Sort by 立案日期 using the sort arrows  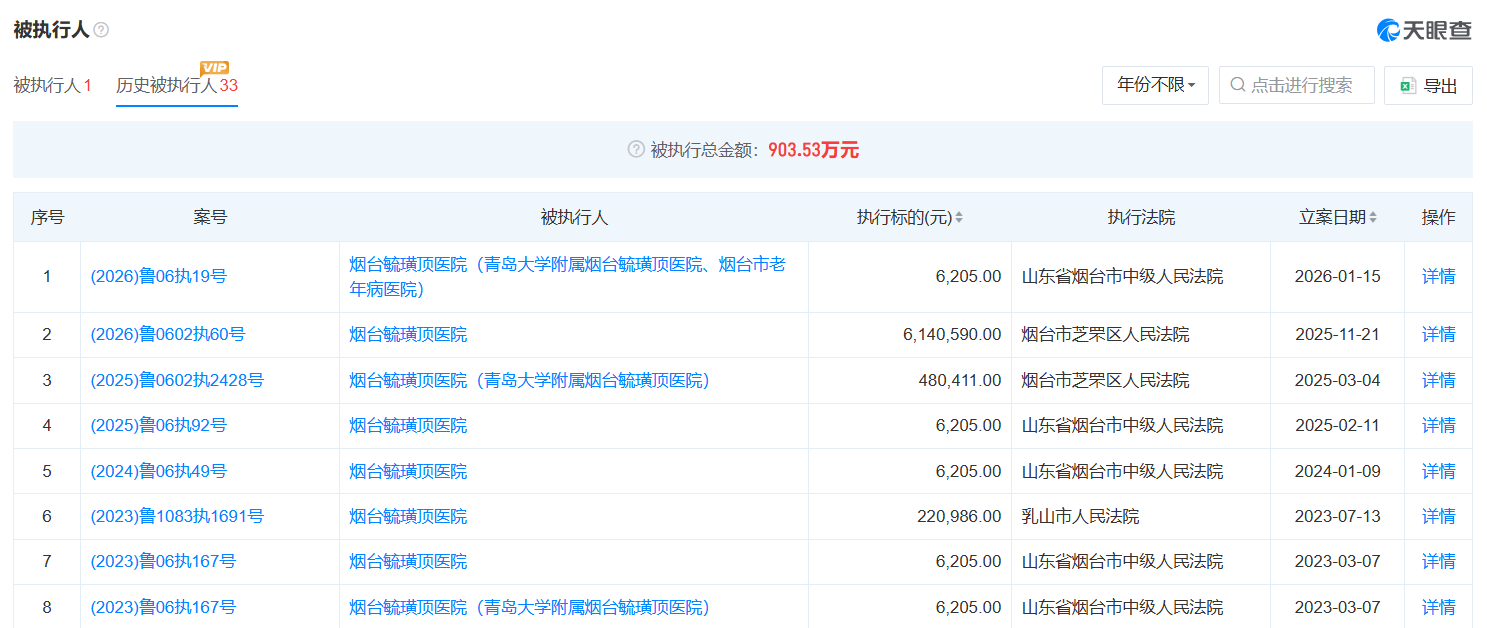pos(1373,218)
